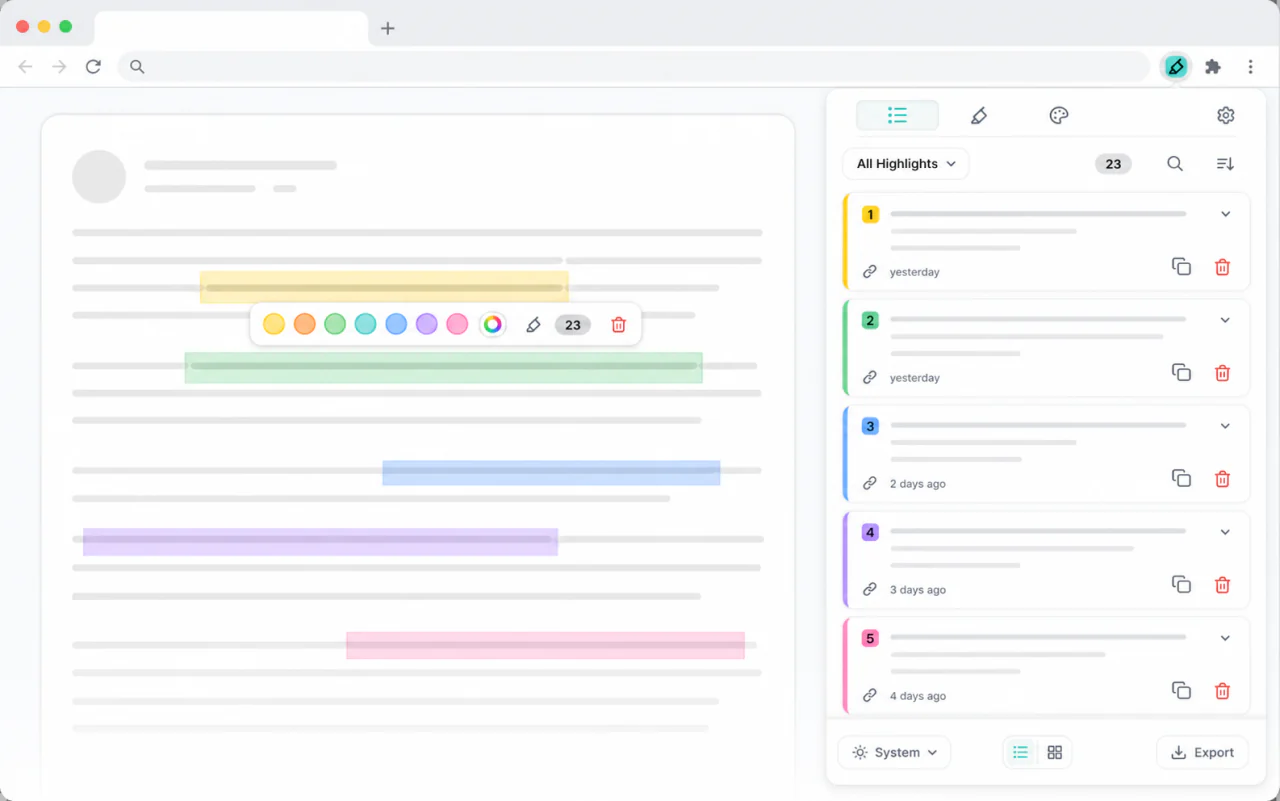Screen dimensions: 1280x801
Task: Delete highlight 1 with red trash icon
Action: point(1222,267)
